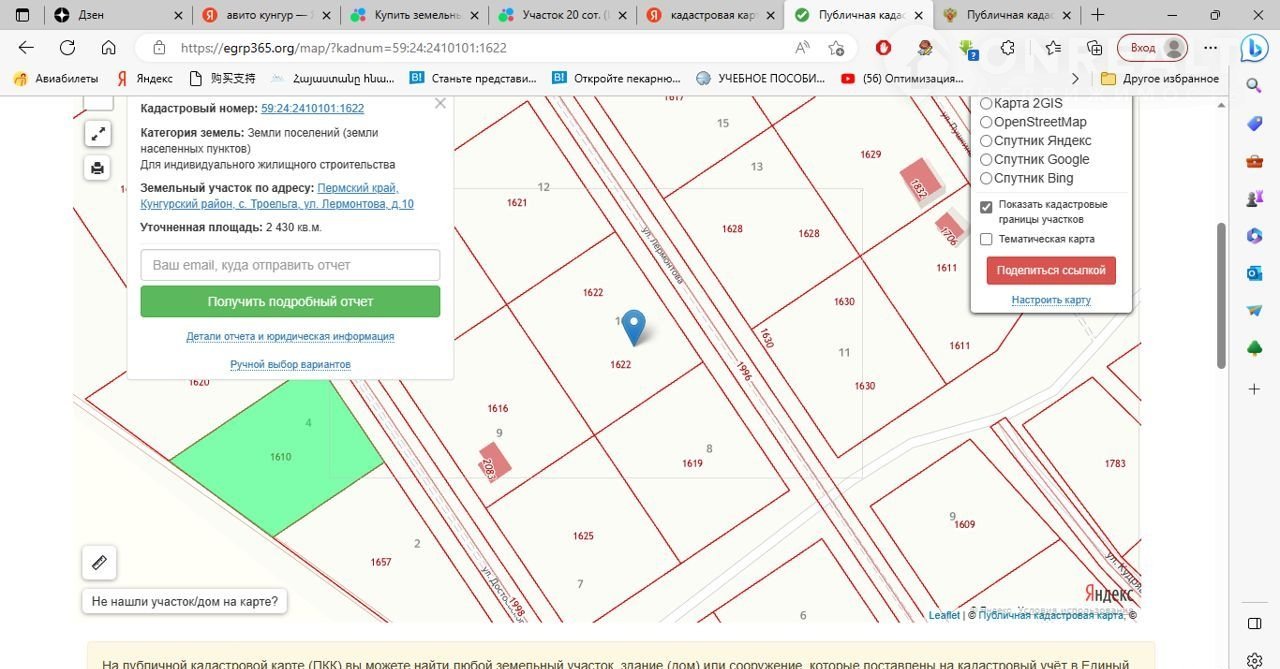
Task: Enable the Тематическая карта checkbox
Action: click(986, 240)
